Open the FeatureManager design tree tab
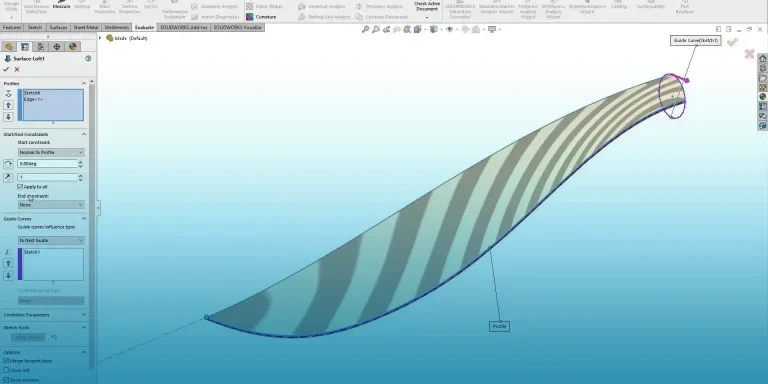 [x=8, y=47]
